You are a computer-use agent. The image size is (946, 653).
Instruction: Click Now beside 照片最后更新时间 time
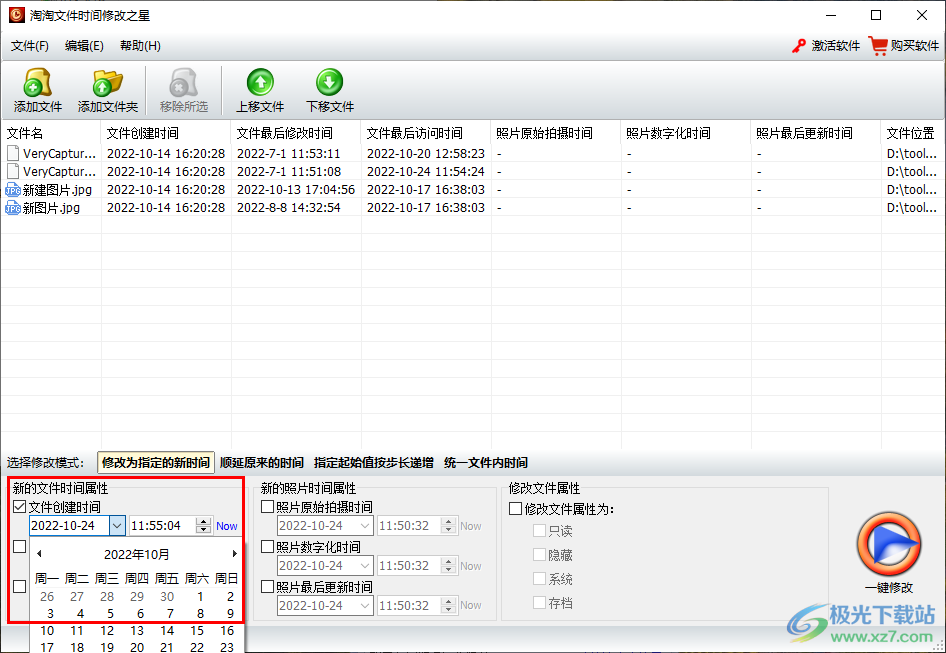point(471,605)
